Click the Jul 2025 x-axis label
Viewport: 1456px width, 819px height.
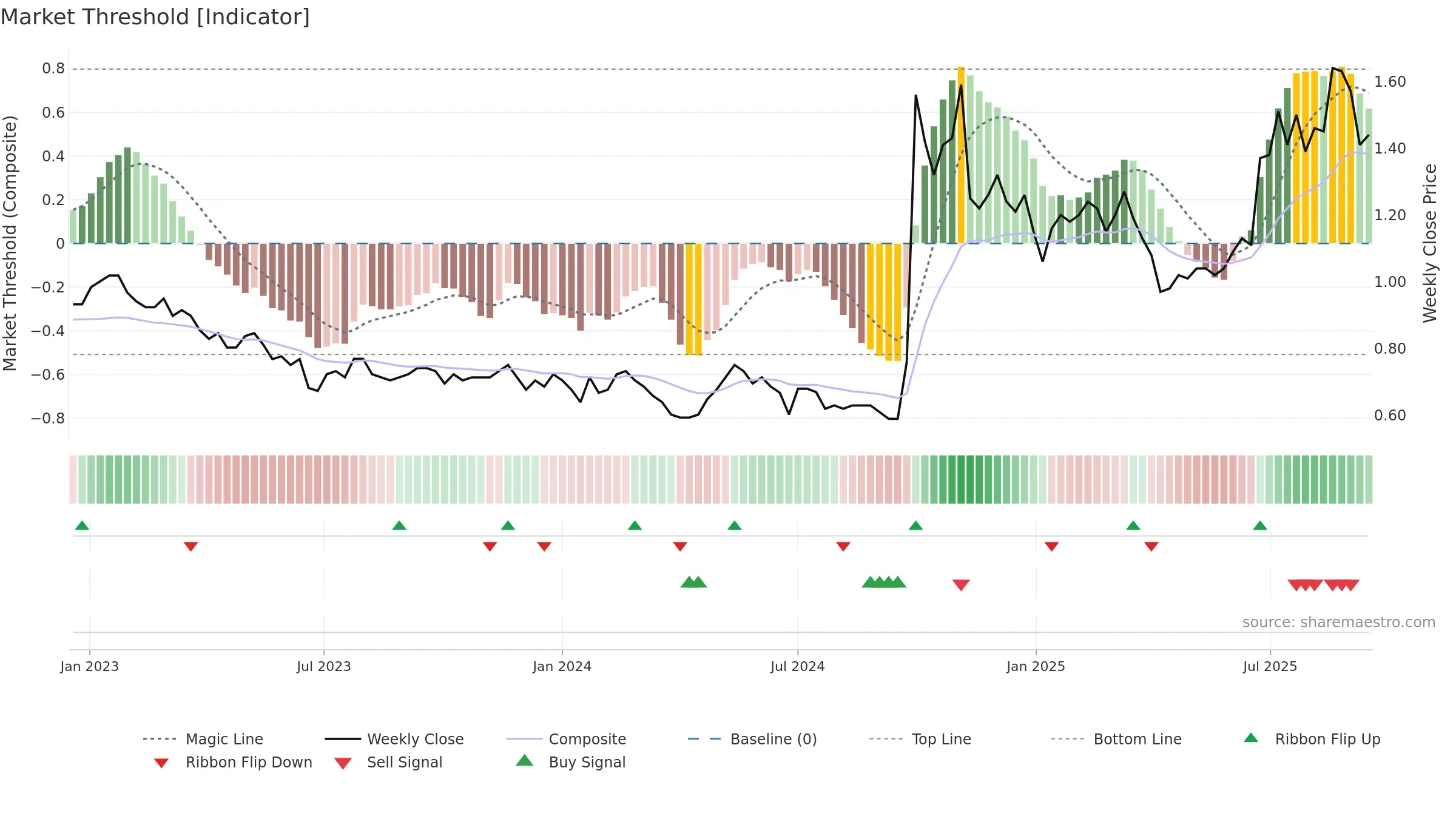coord(1270,666)
